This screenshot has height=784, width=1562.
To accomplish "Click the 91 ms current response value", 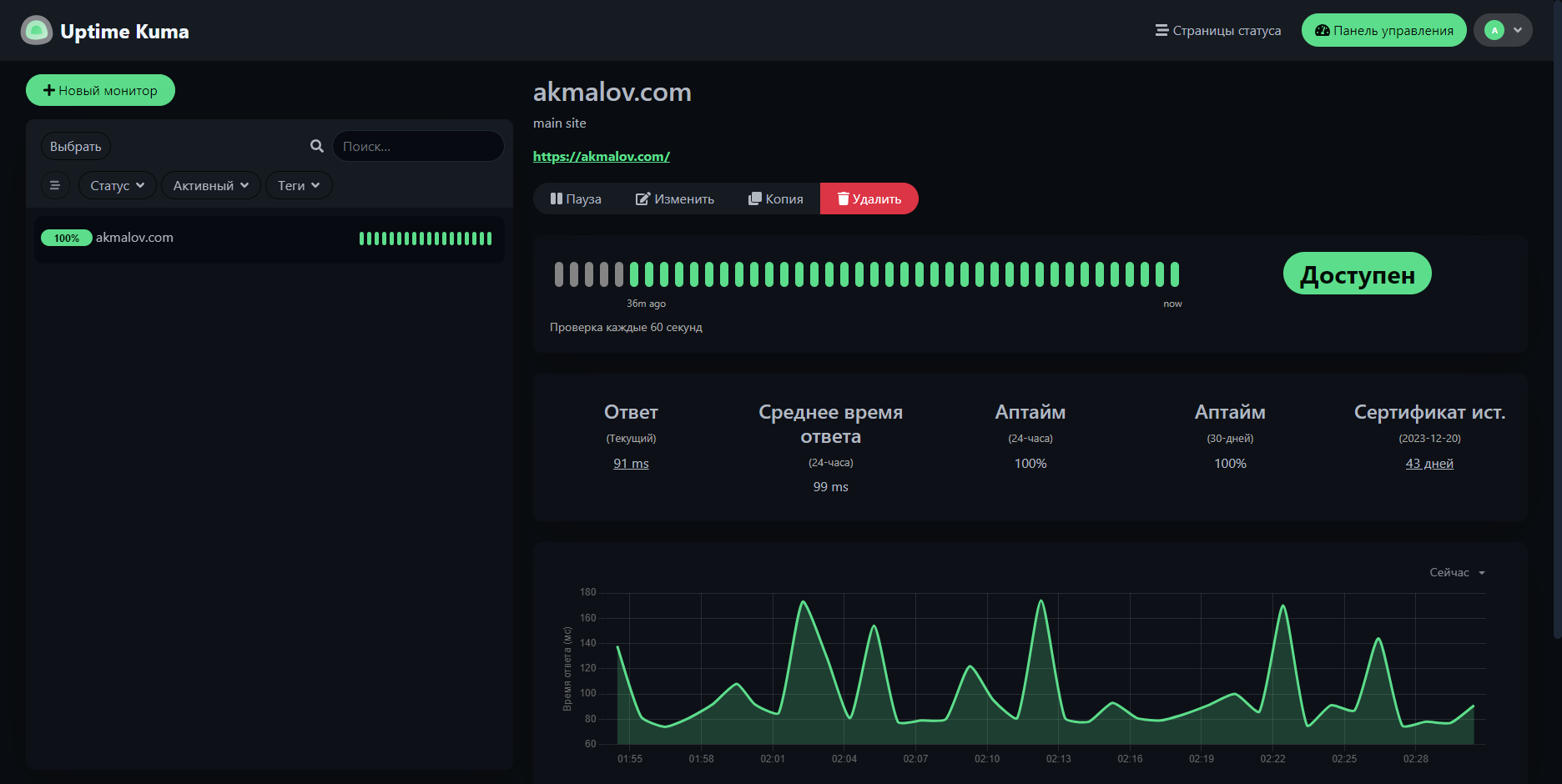I will (x=631, y=464).
